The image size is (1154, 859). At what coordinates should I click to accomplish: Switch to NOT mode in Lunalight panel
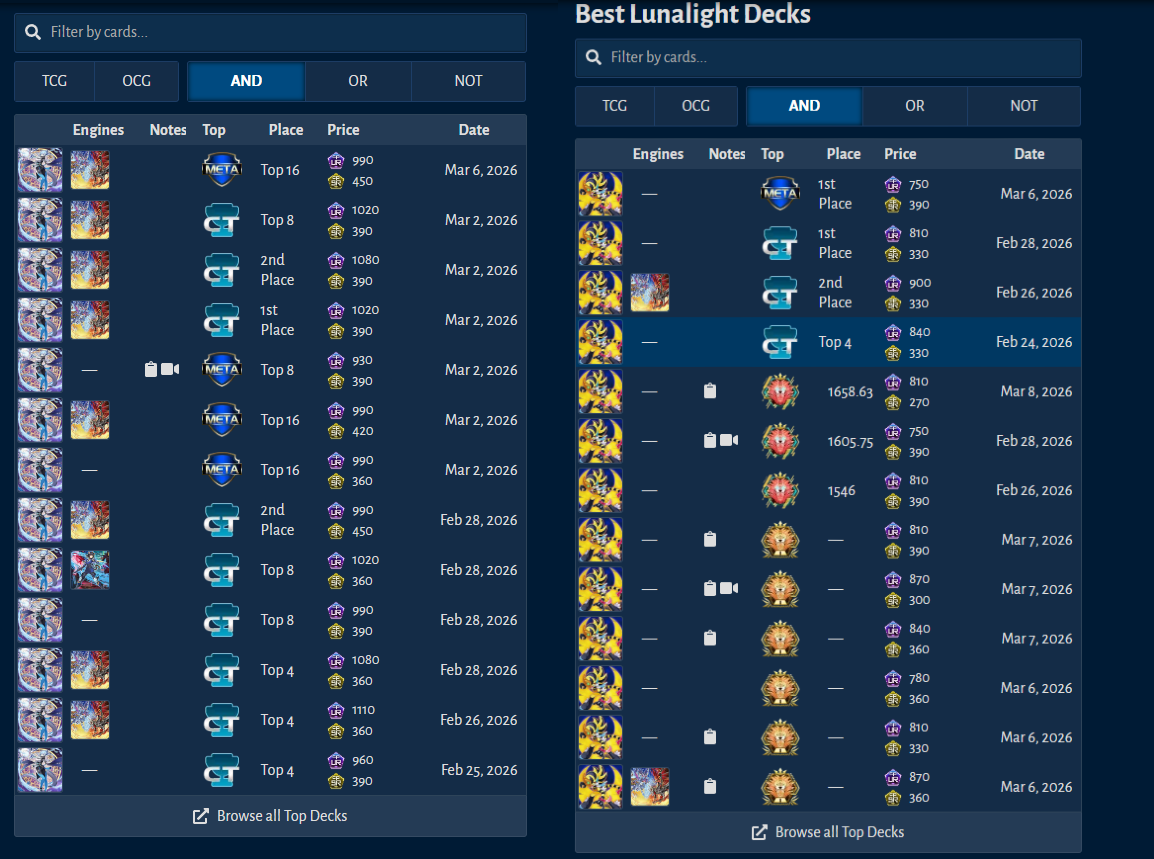point(1024,106)
